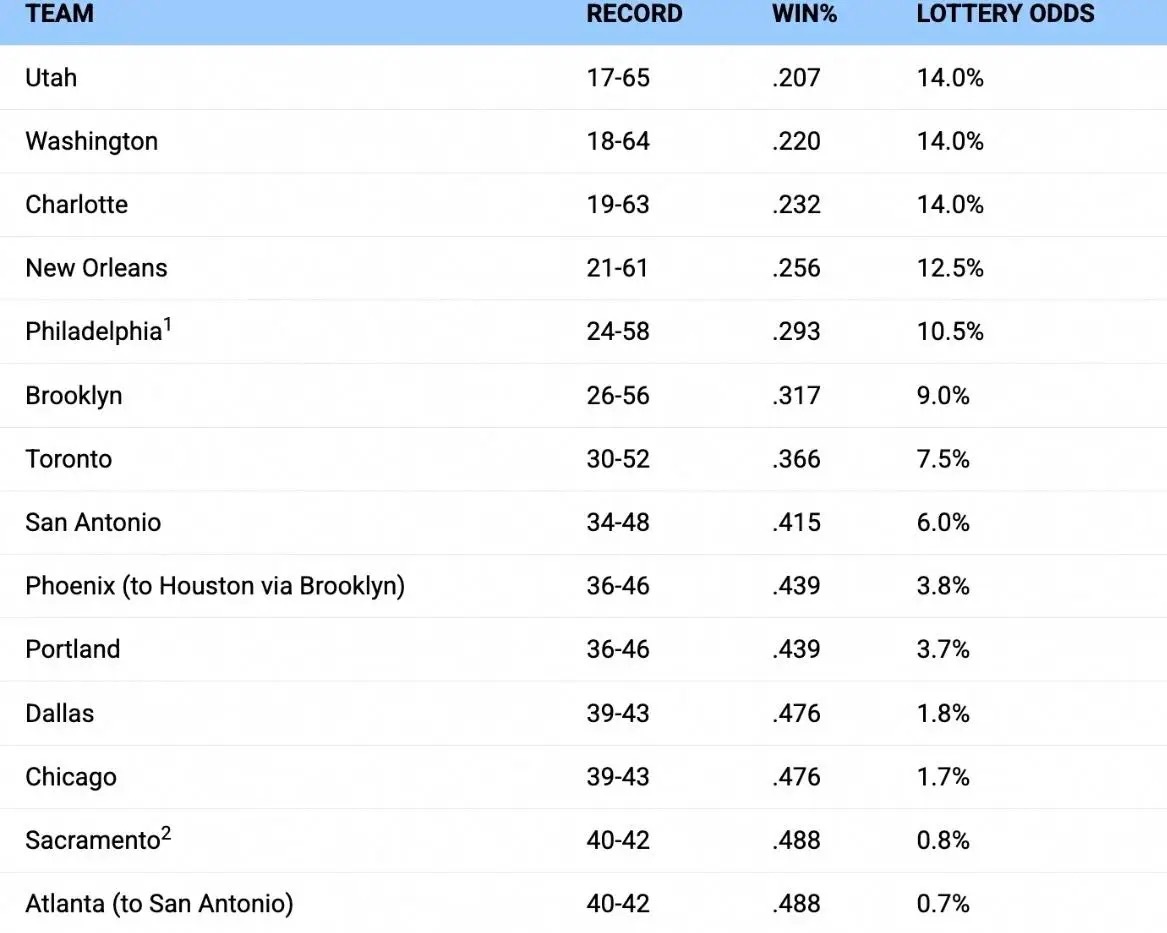Click the Brooklyn team name
The width and height of the screenshot is (1167, 933).
(74, 396)
